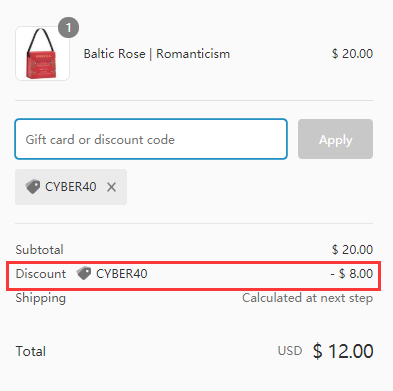Click the CYBER40 text in the applied code chip
Viewport: 393px width, 391px height.
pos(71,187)
